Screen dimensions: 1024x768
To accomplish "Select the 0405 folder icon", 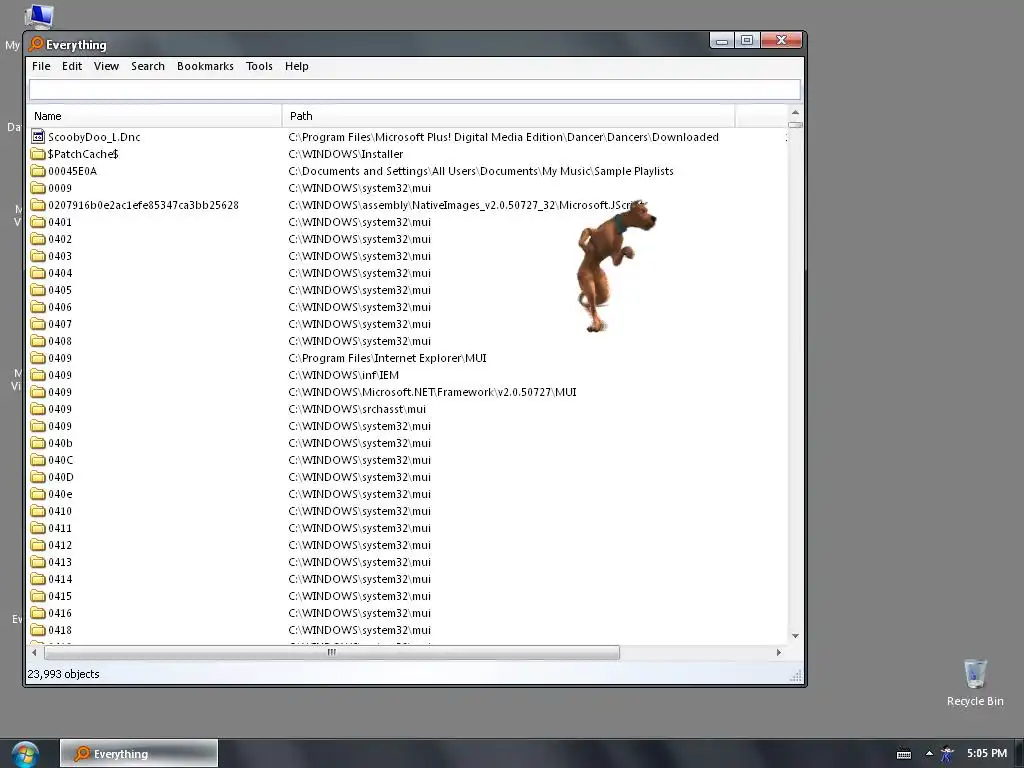I will pos(38,290).
